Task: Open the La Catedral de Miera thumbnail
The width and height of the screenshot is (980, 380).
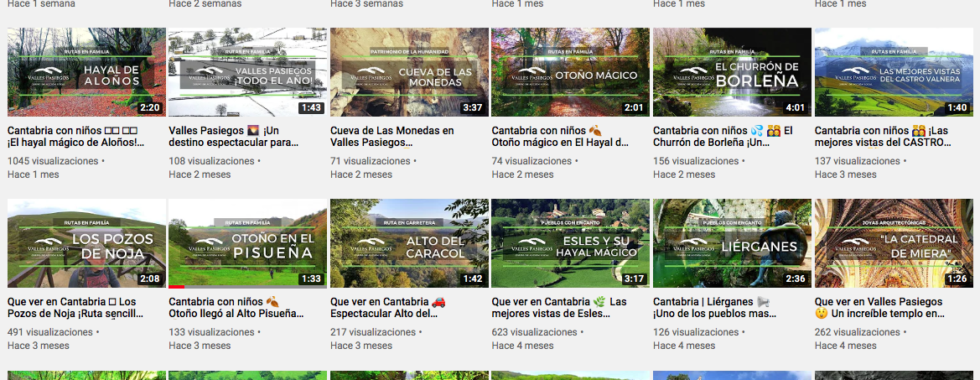Action: 894,243
